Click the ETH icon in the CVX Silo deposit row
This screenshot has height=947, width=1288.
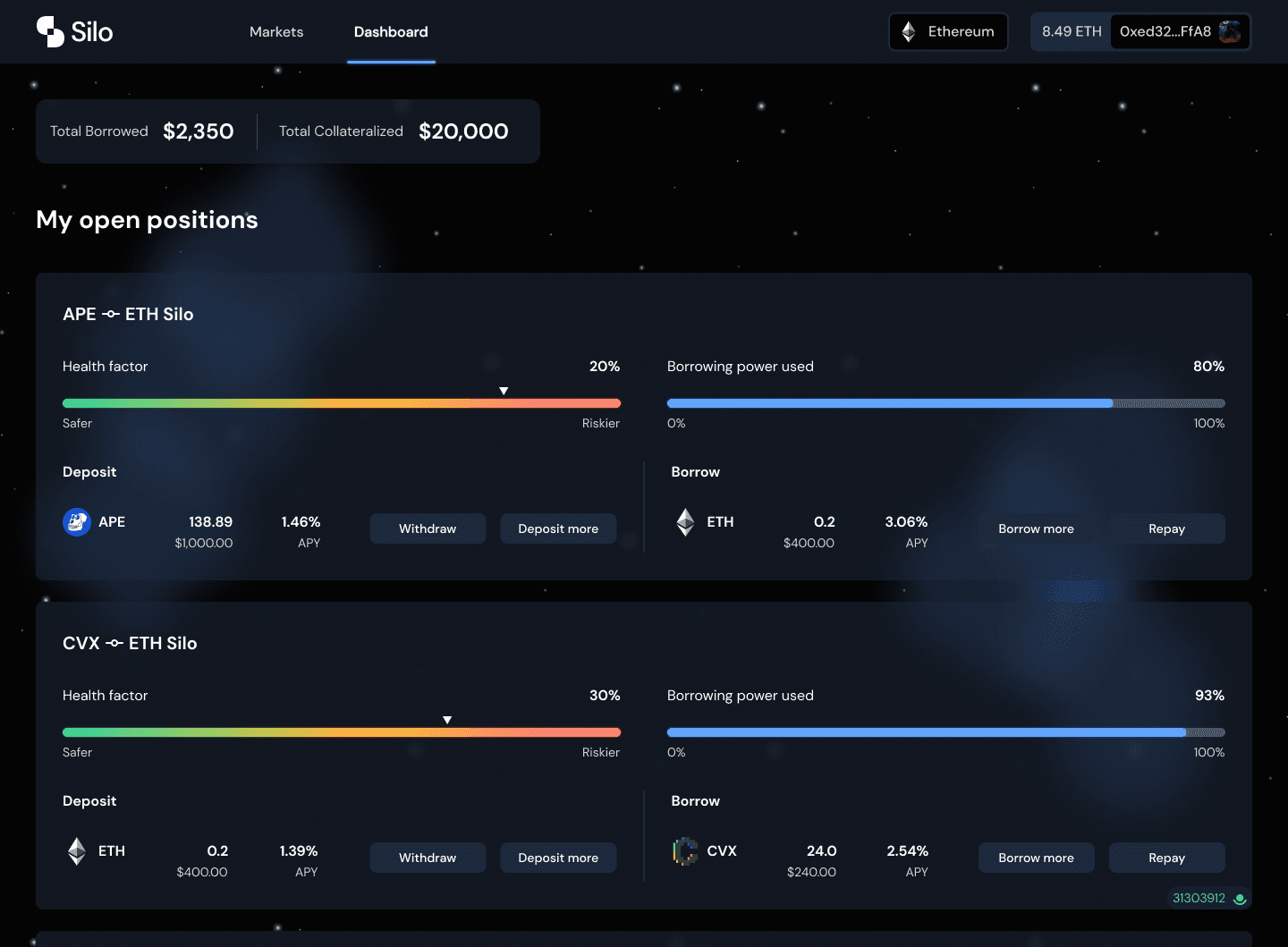click(x=75, y=850)
